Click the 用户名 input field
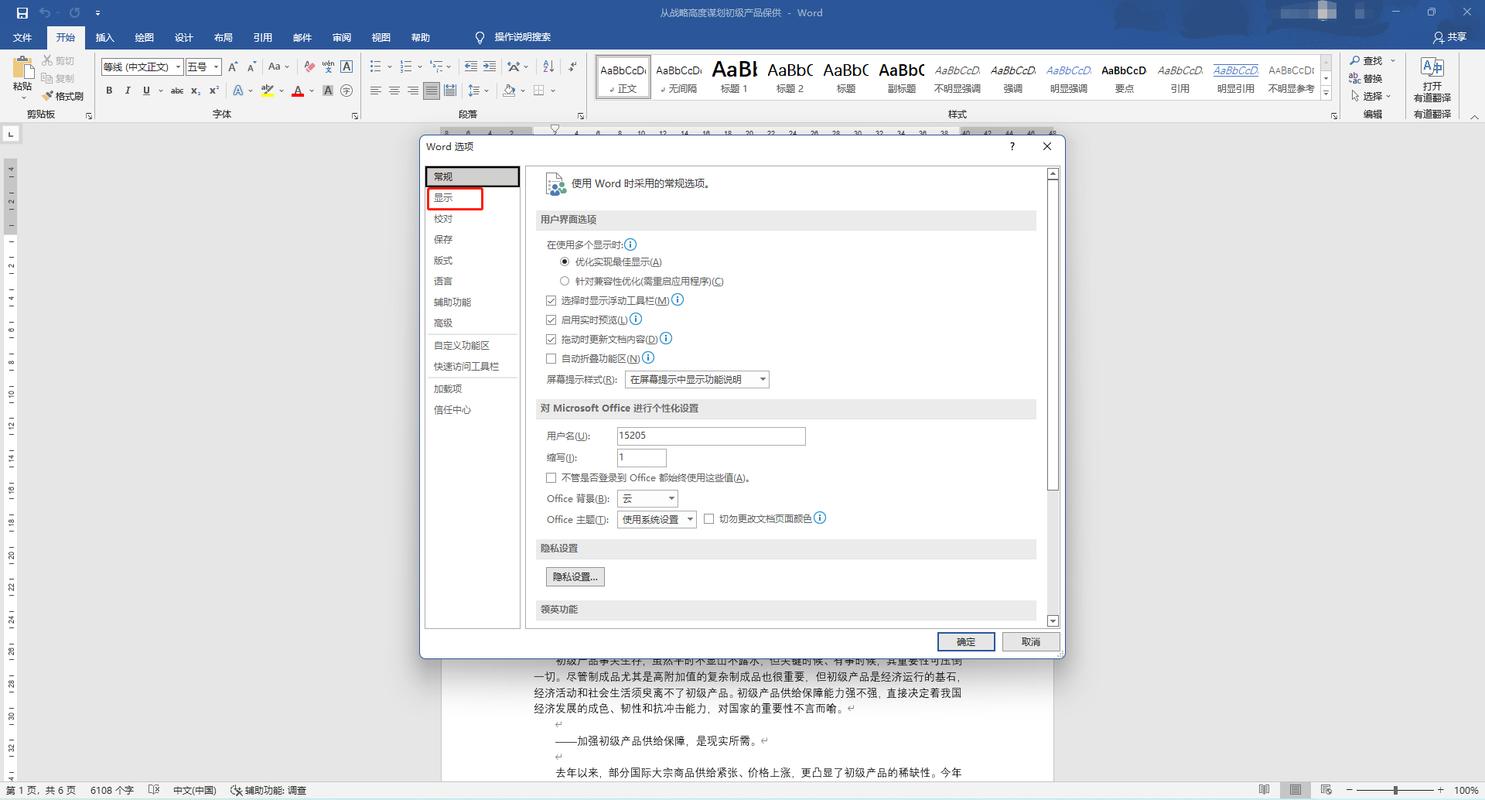The image size is (1485, 800). click(710, 436)
